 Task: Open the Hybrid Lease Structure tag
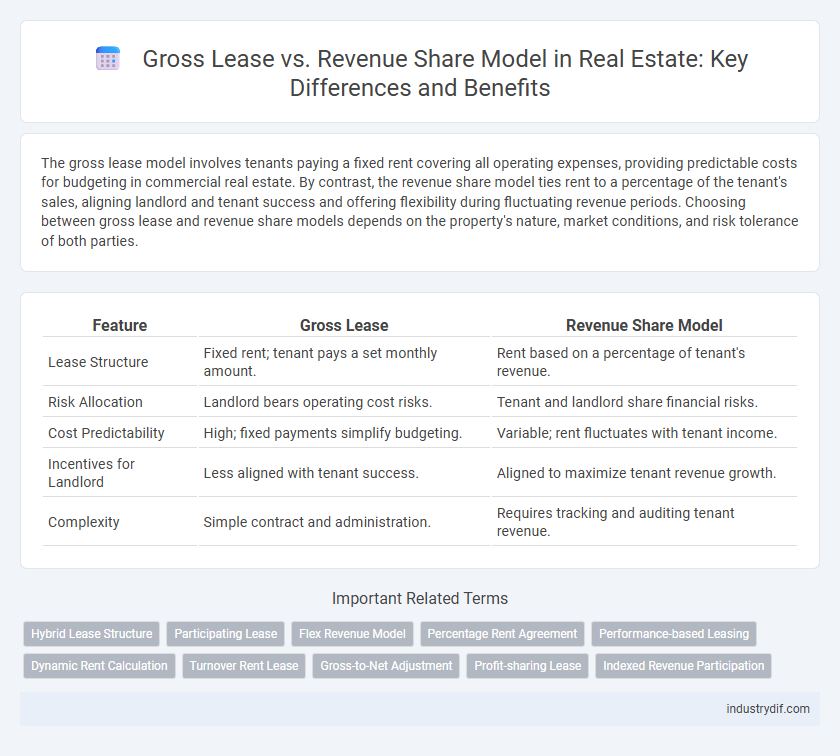click(x=92, y=634)
